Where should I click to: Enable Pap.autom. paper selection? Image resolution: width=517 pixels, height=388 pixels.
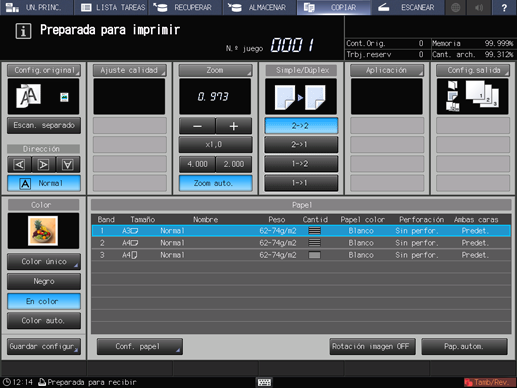pyautogui.click(x=464, y=347)
